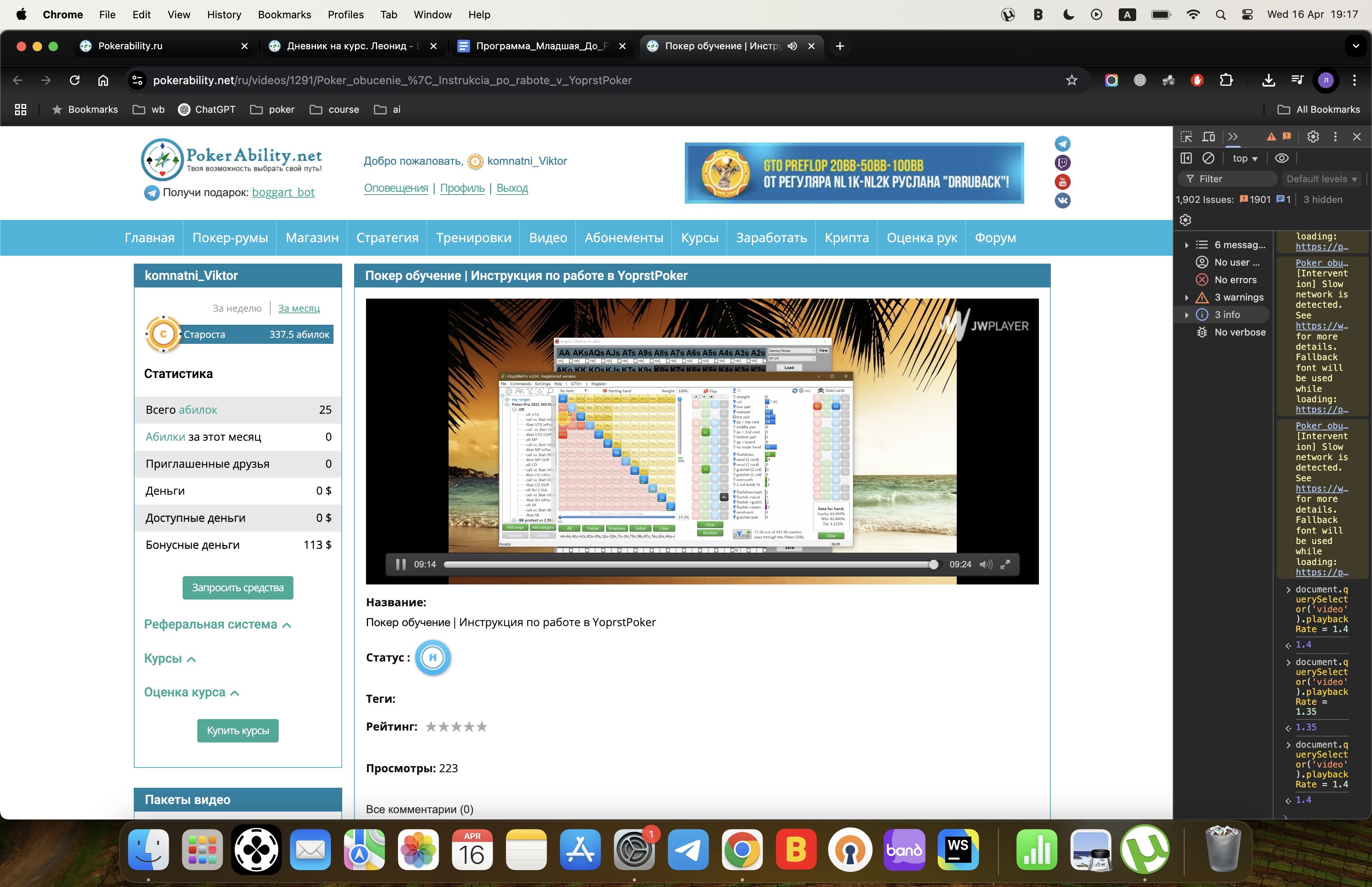The image size is (1372, 887).
Task: Open the VK social icon
Action: 1062,201
